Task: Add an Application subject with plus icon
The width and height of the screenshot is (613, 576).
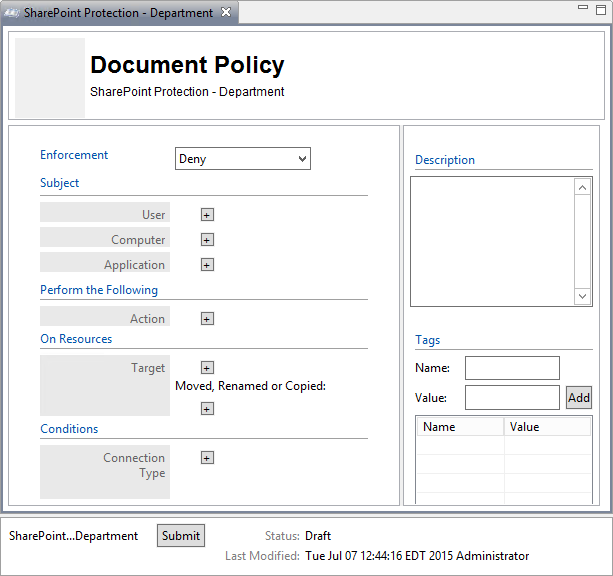Action: point(207,265)
